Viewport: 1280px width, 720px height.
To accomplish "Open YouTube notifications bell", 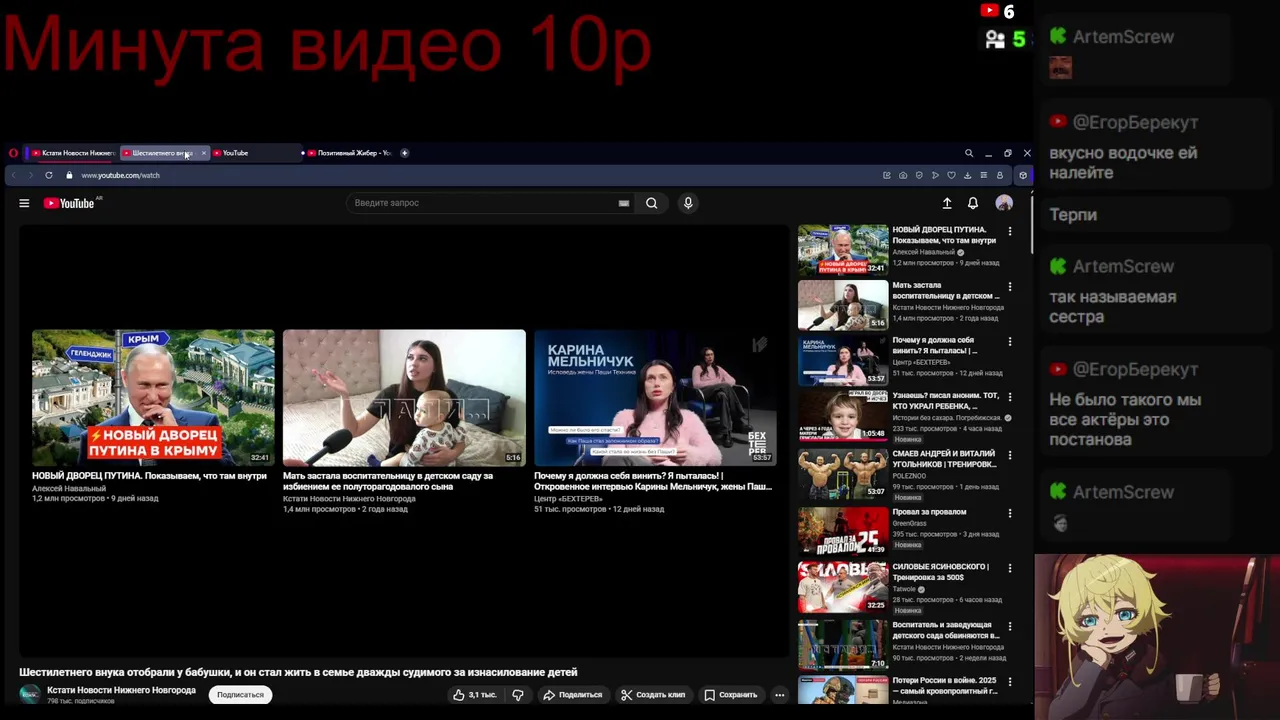I will [x=973, y=203].
